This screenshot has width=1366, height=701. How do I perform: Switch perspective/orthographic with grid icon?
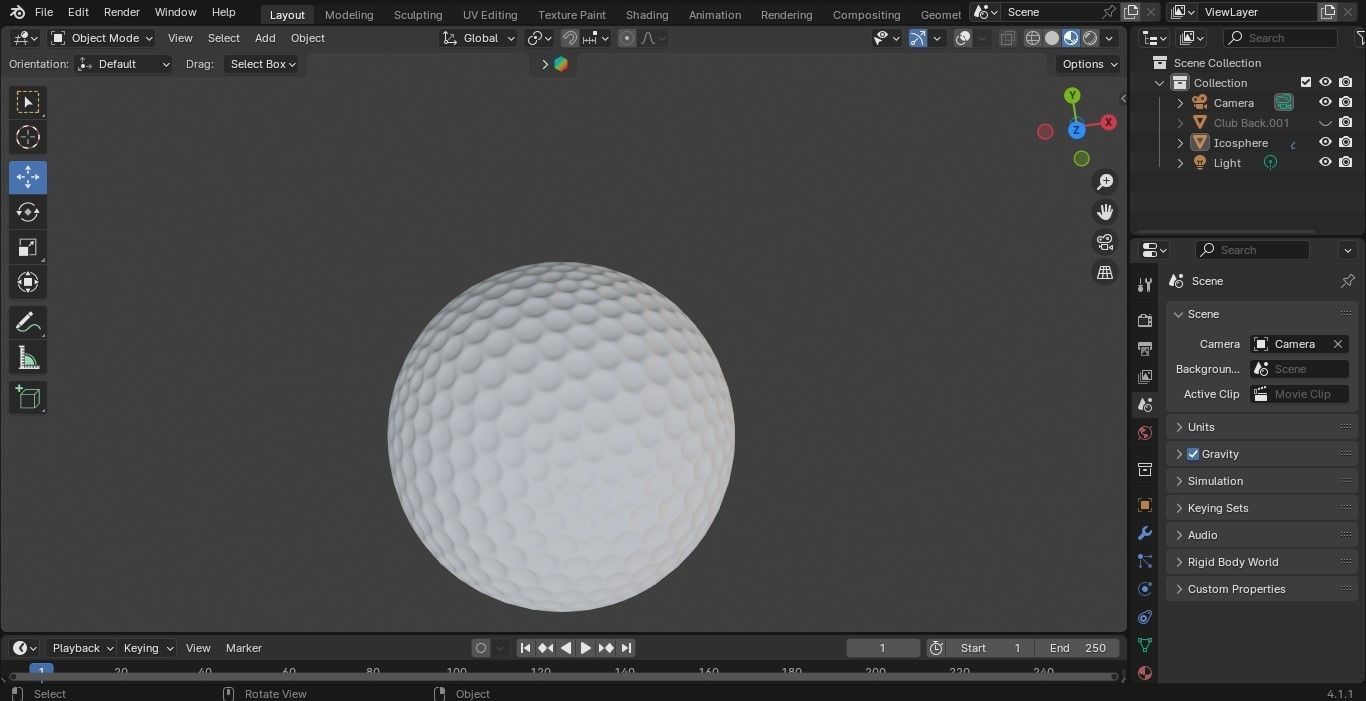pos(1105,272)
